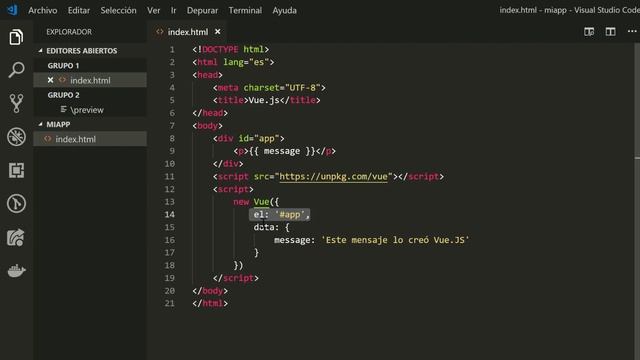640x360 pixels.
Task: Click the Open Preview to the Side icon
Action: tap(589, 32)
